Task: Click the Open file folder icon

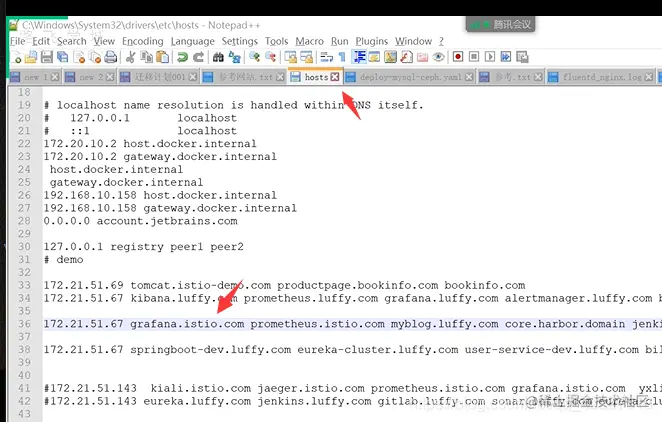Action: pyautogui.click(x=31, y=57)
